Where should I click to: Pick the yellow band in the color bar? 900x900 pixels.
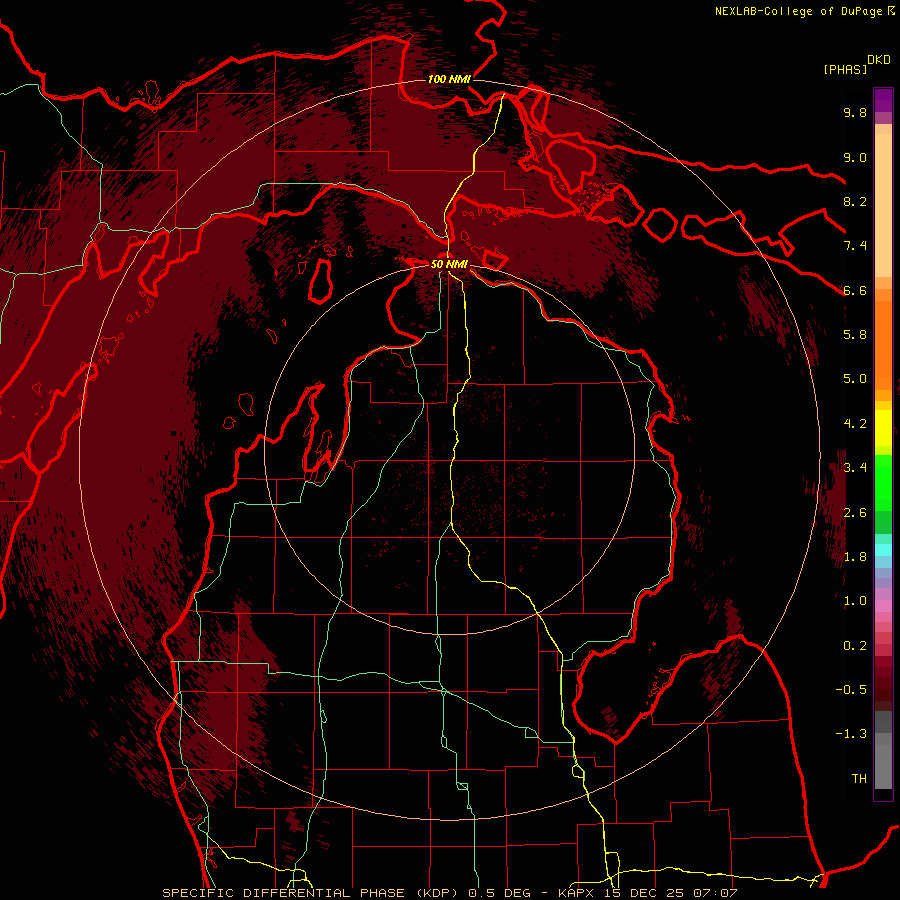(883, 428)
